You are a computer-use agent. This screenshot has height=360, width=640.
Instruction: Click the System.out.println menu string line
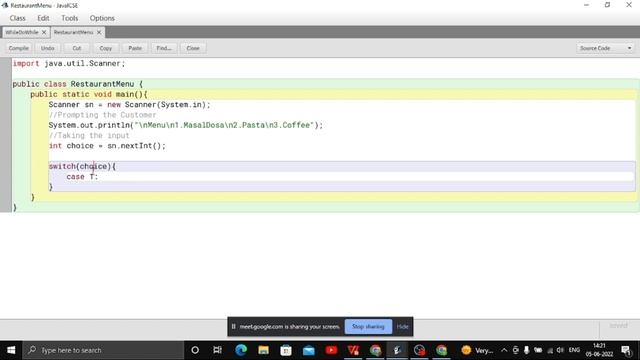coord(186,125)
